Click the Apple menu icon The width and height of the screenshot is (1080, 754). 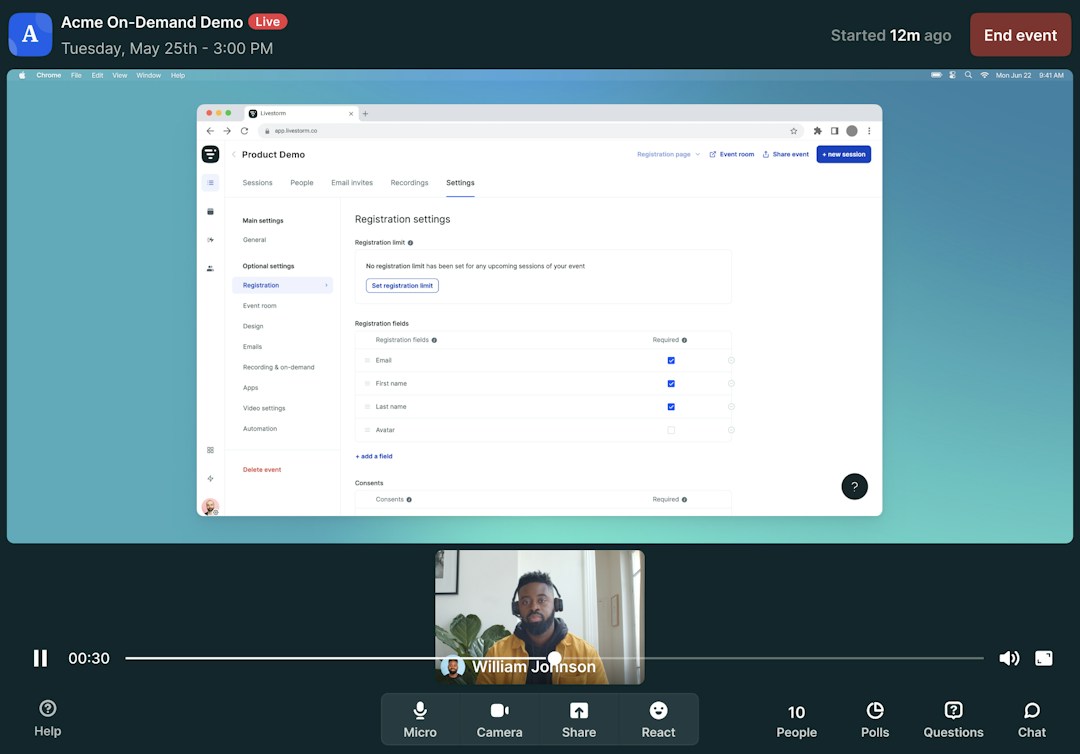tap(22, 76)
